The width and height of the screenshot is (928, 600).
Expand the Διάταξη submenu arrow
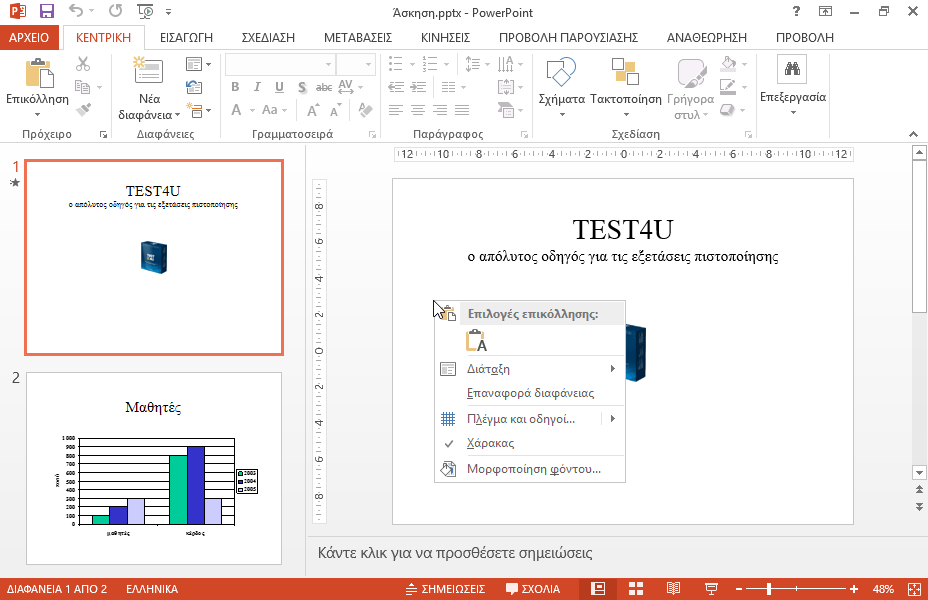click(x=613, y=369)
